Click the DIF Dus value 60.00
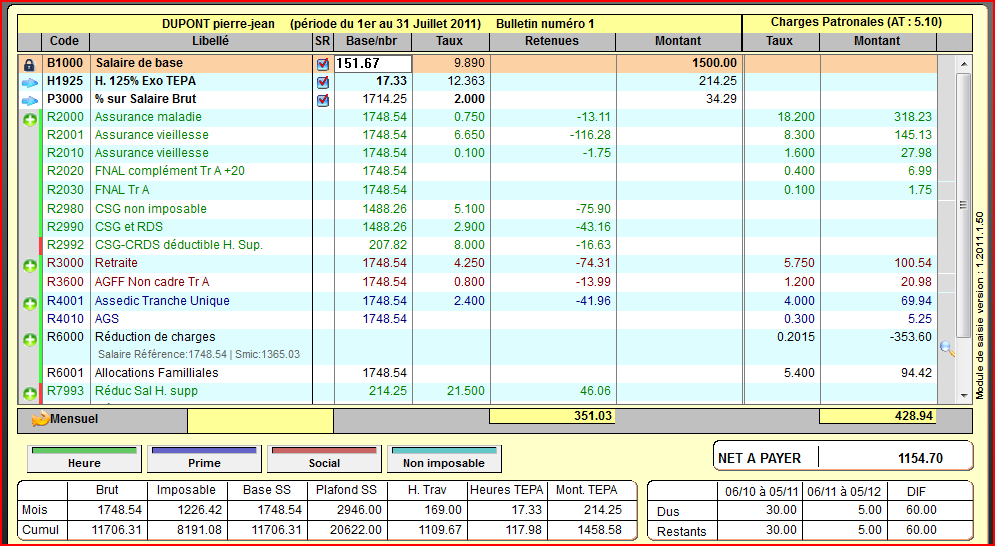 click(x=921, y=510)
